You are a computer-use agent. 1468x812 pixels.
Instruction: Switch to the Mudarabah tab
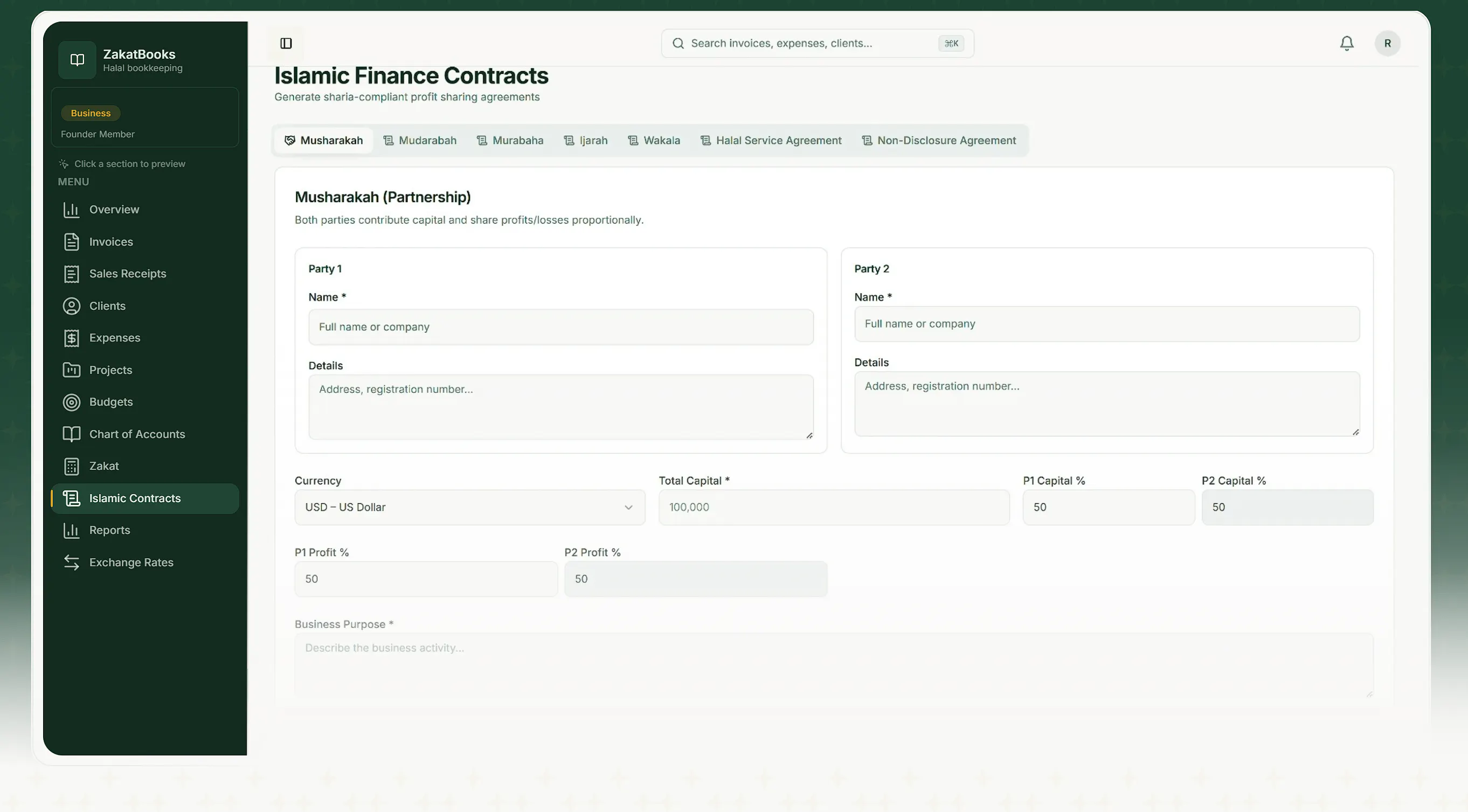pyautogui.click(x=419, y=140)
